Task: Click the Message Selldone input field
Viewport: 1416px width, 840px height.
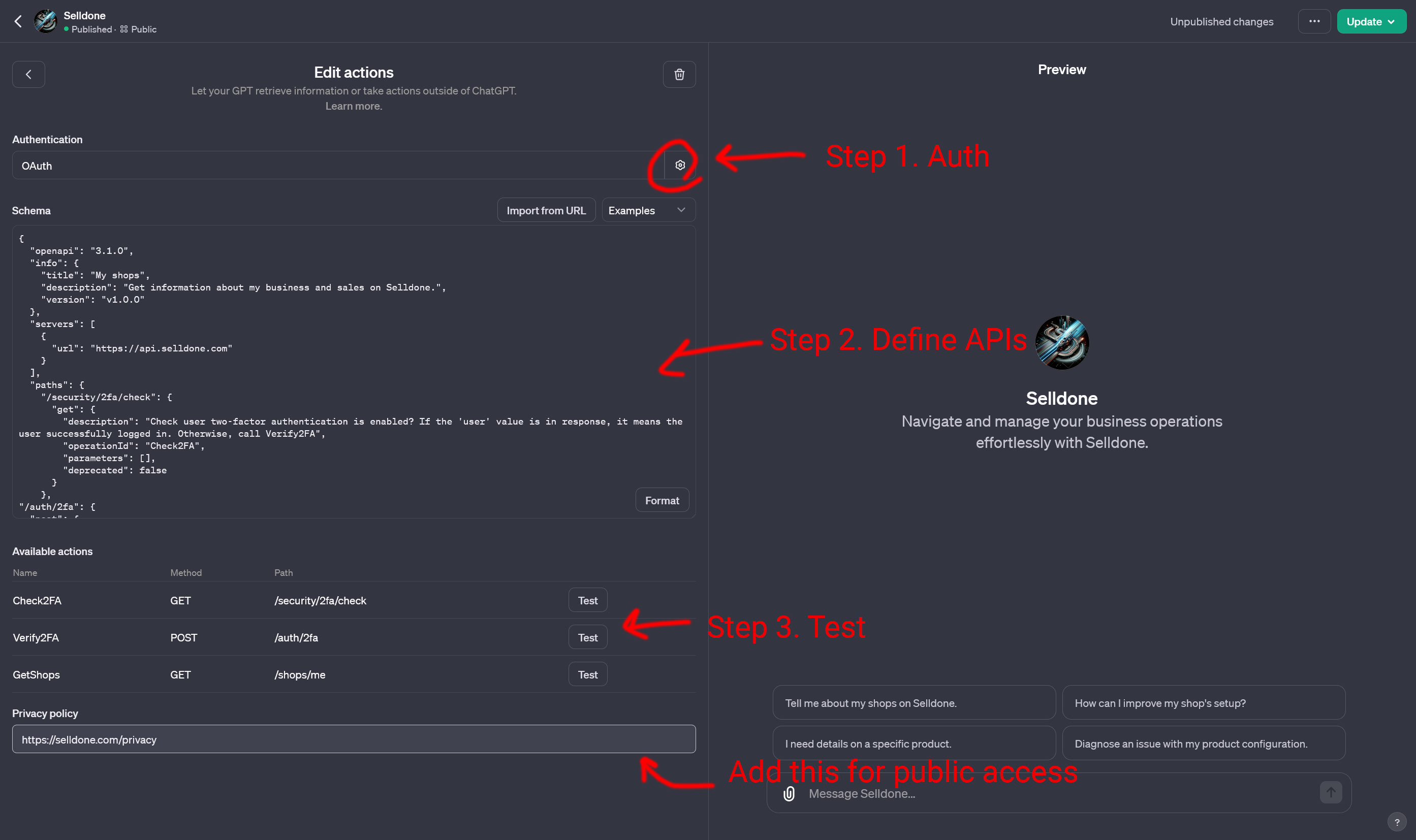Action: click(x=1062, y=792)
